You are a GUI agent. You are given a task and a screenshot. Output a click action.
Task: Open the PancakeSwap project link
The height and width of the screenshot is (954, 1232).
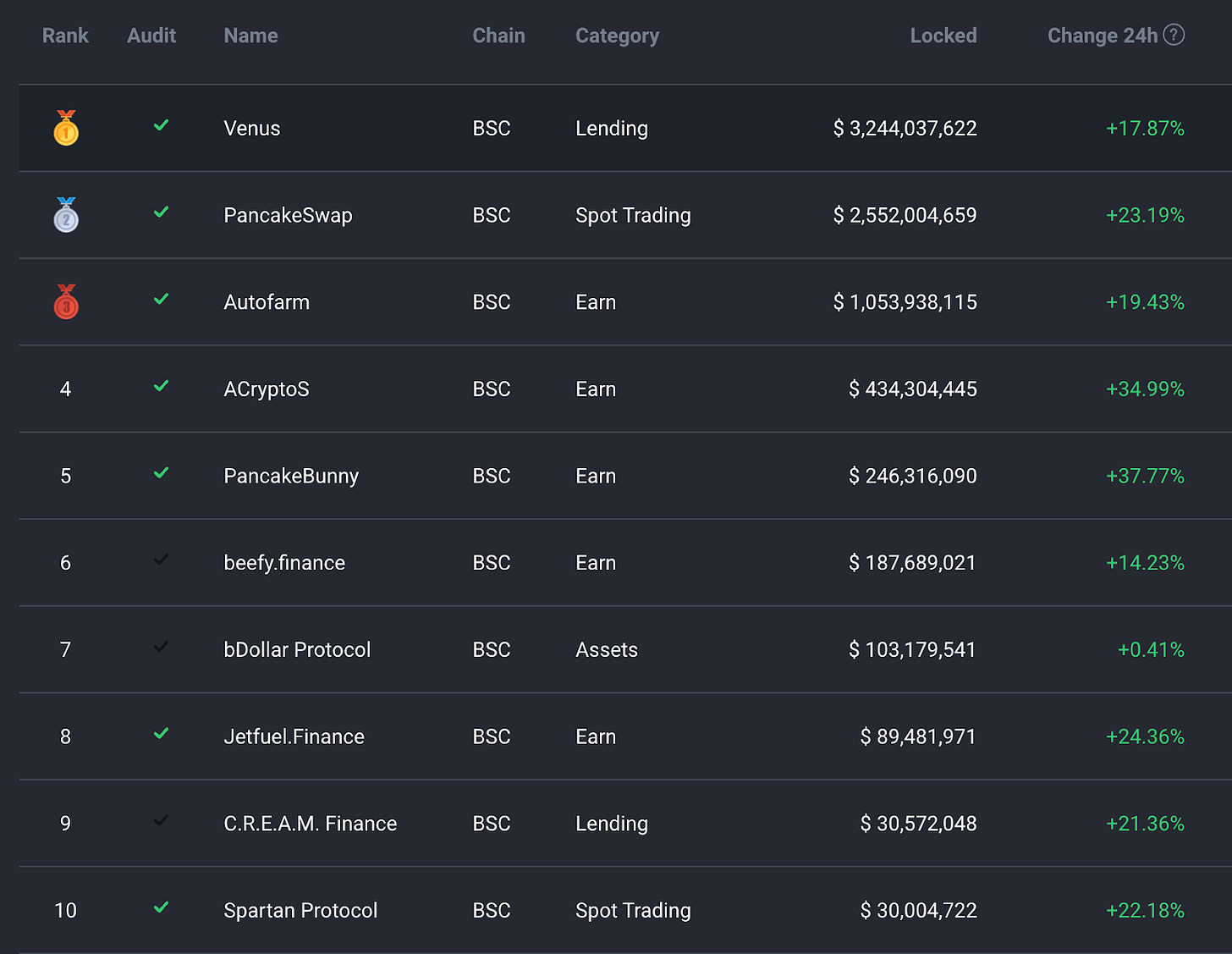coord(288,215)
